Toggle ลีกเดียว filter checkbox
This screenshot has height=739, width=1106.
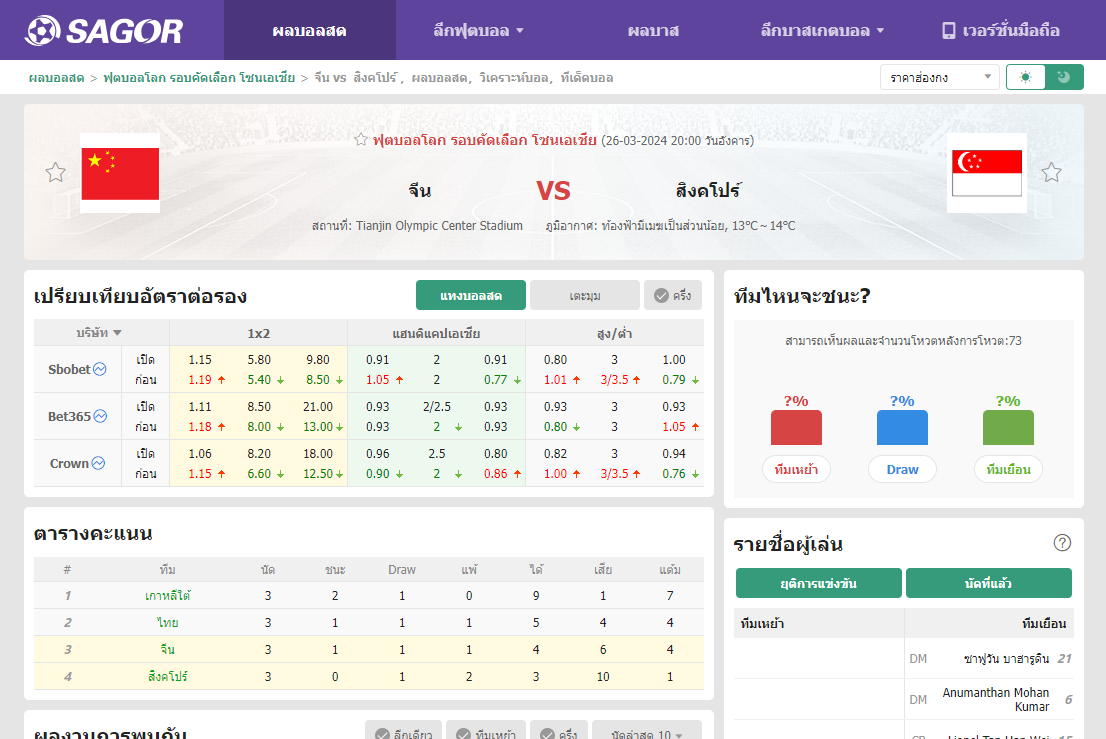coord(403,733)
